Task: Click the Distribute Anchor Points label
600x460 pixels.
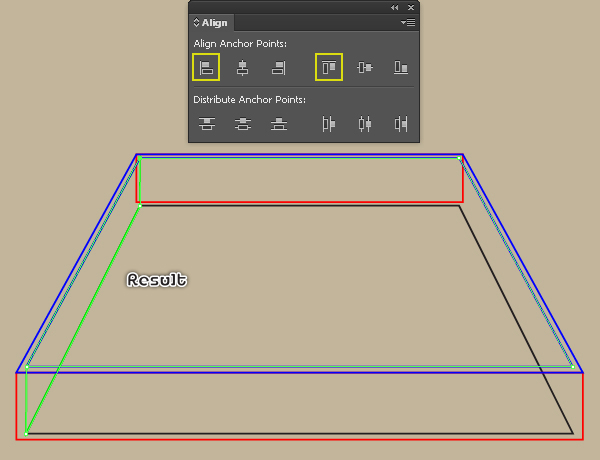Action: [x=249, y=100]
